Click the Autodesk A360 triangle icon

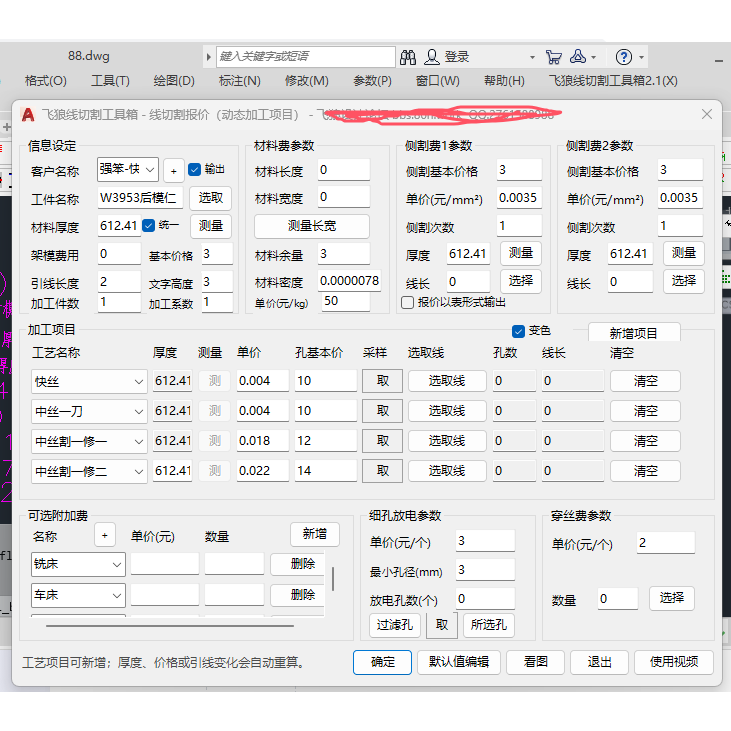pos(578,56)
